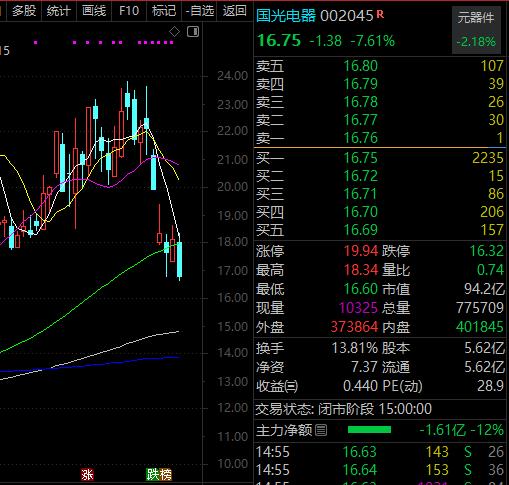Click the green 主力净额 bar

(369, 430)
